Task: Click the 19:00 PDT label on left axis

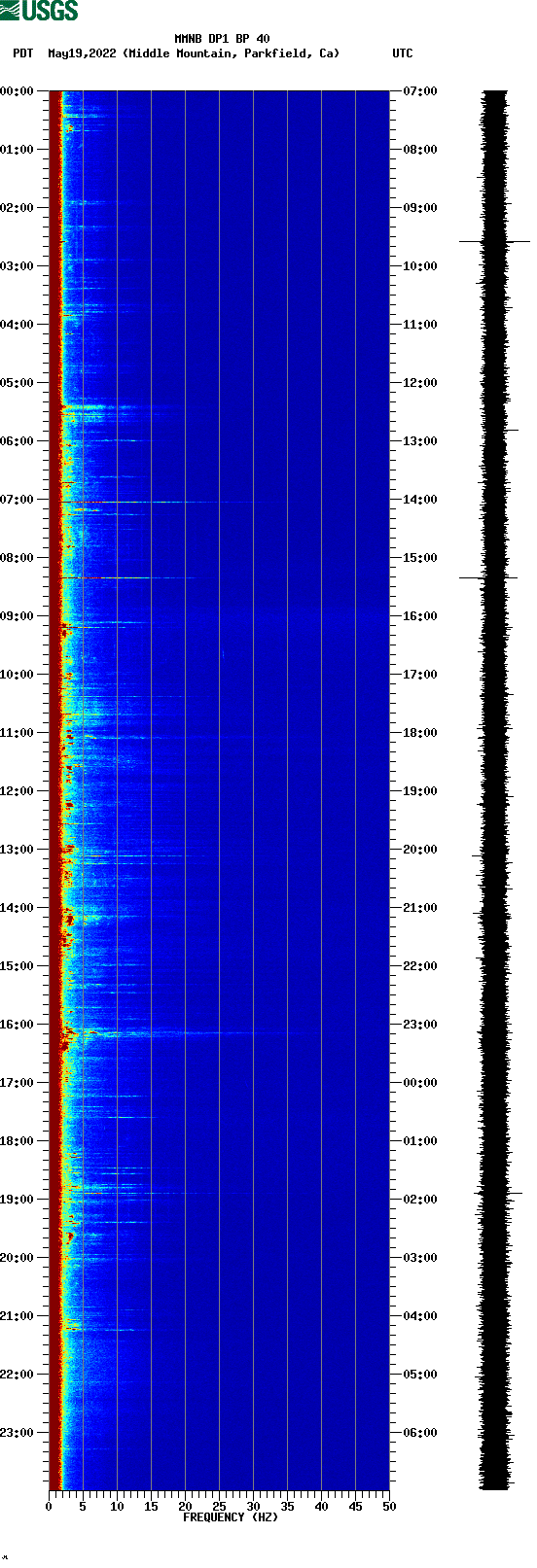Action: click(x=18, y=1200)
